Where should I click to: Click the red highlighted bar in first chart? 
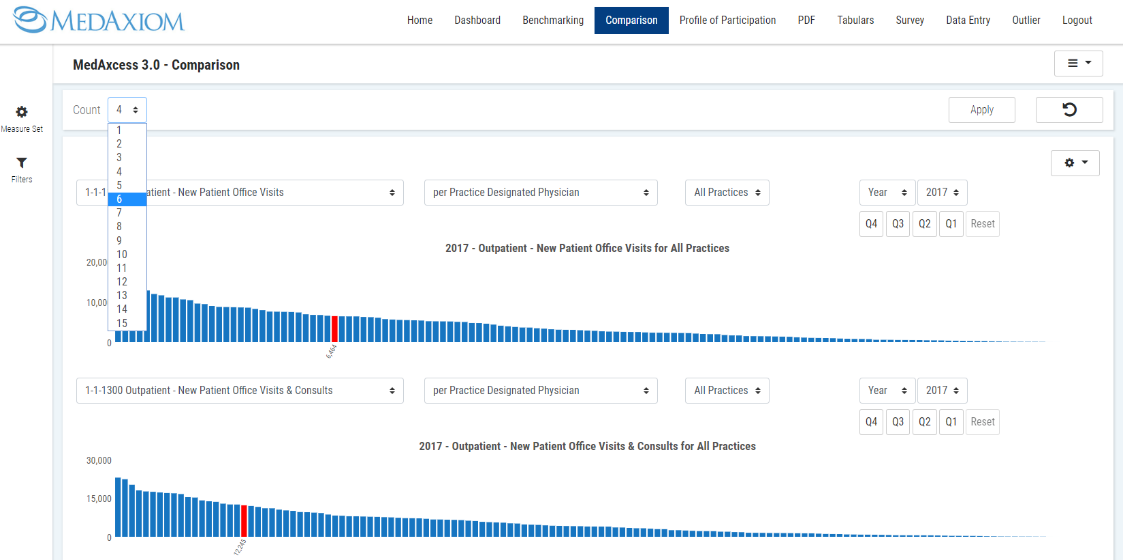(334, 329)
